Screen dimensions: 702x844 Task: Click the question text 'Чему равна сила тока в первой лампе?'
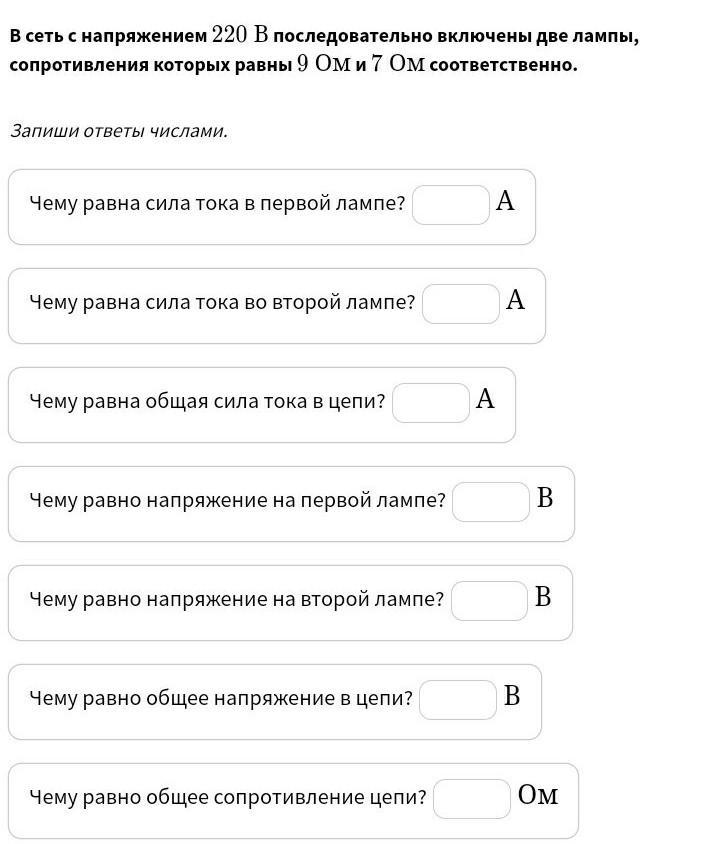click(217, 204)
